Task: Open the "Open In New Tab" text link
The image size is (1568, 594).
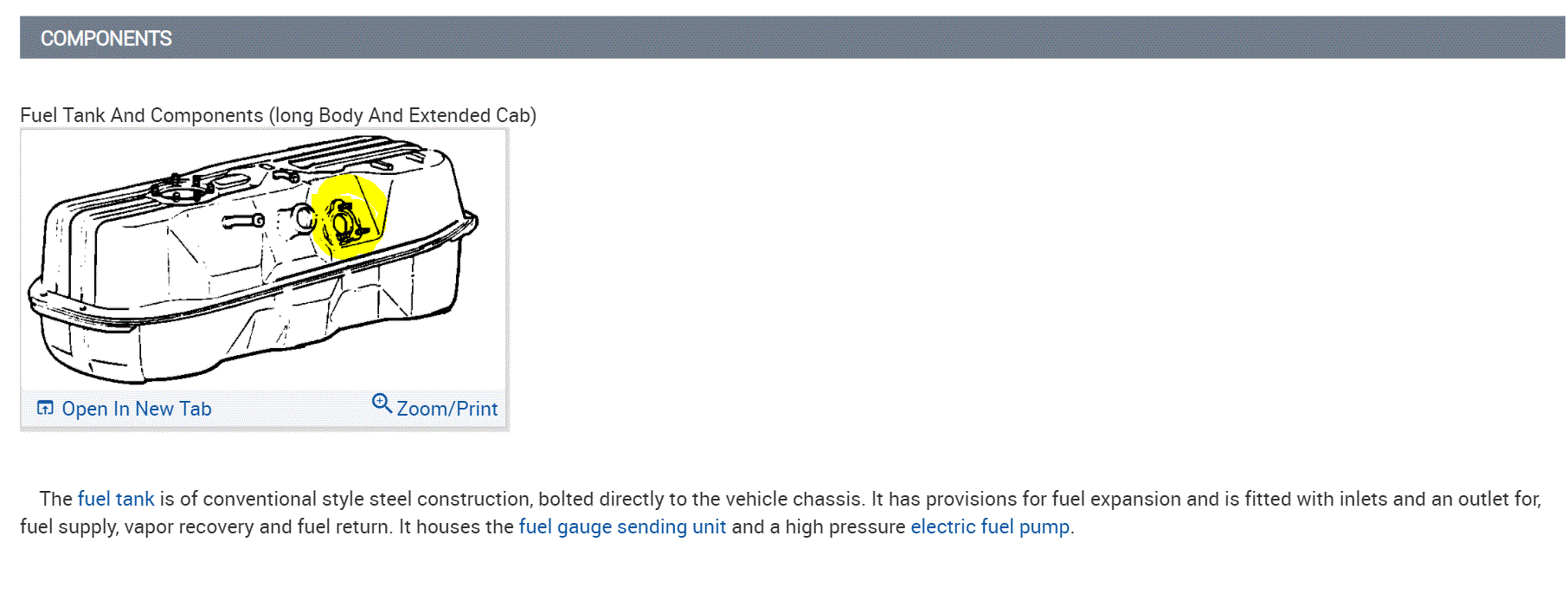Action: (x=136, y=409)
